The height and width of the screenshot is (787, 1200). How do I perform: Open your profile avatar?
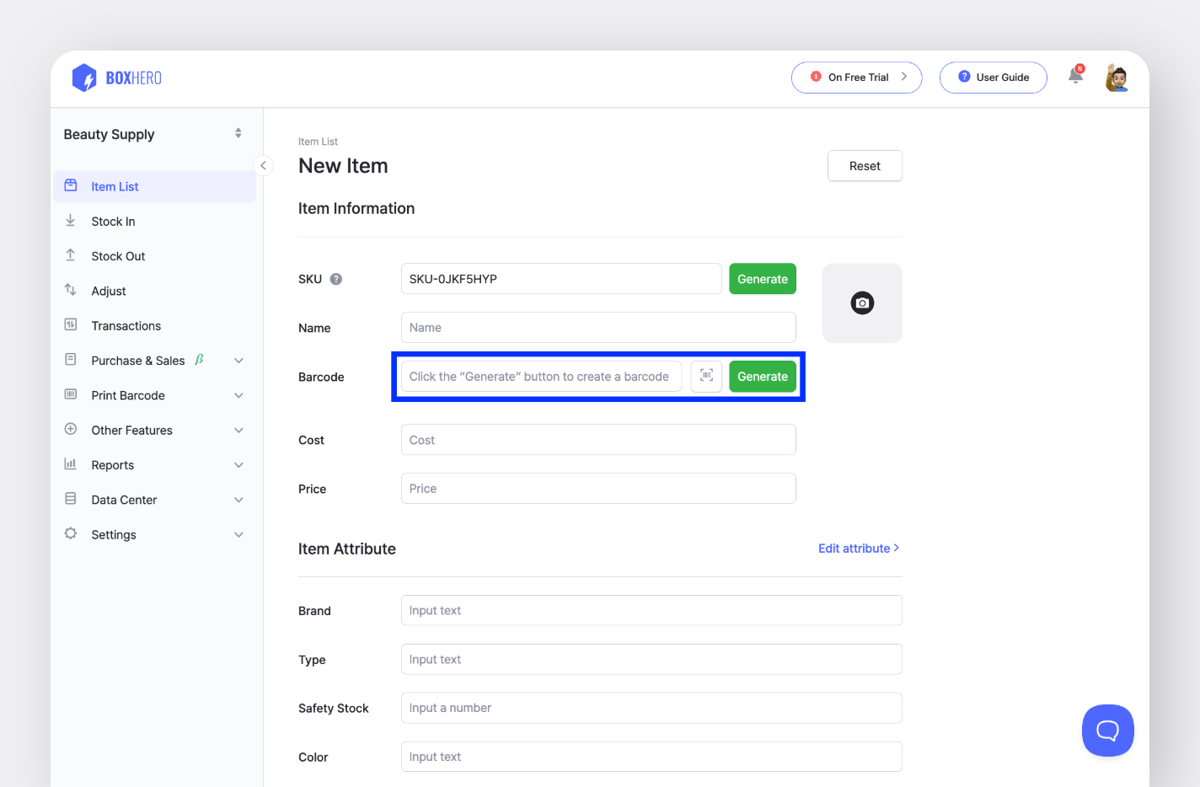[1117, 77]
